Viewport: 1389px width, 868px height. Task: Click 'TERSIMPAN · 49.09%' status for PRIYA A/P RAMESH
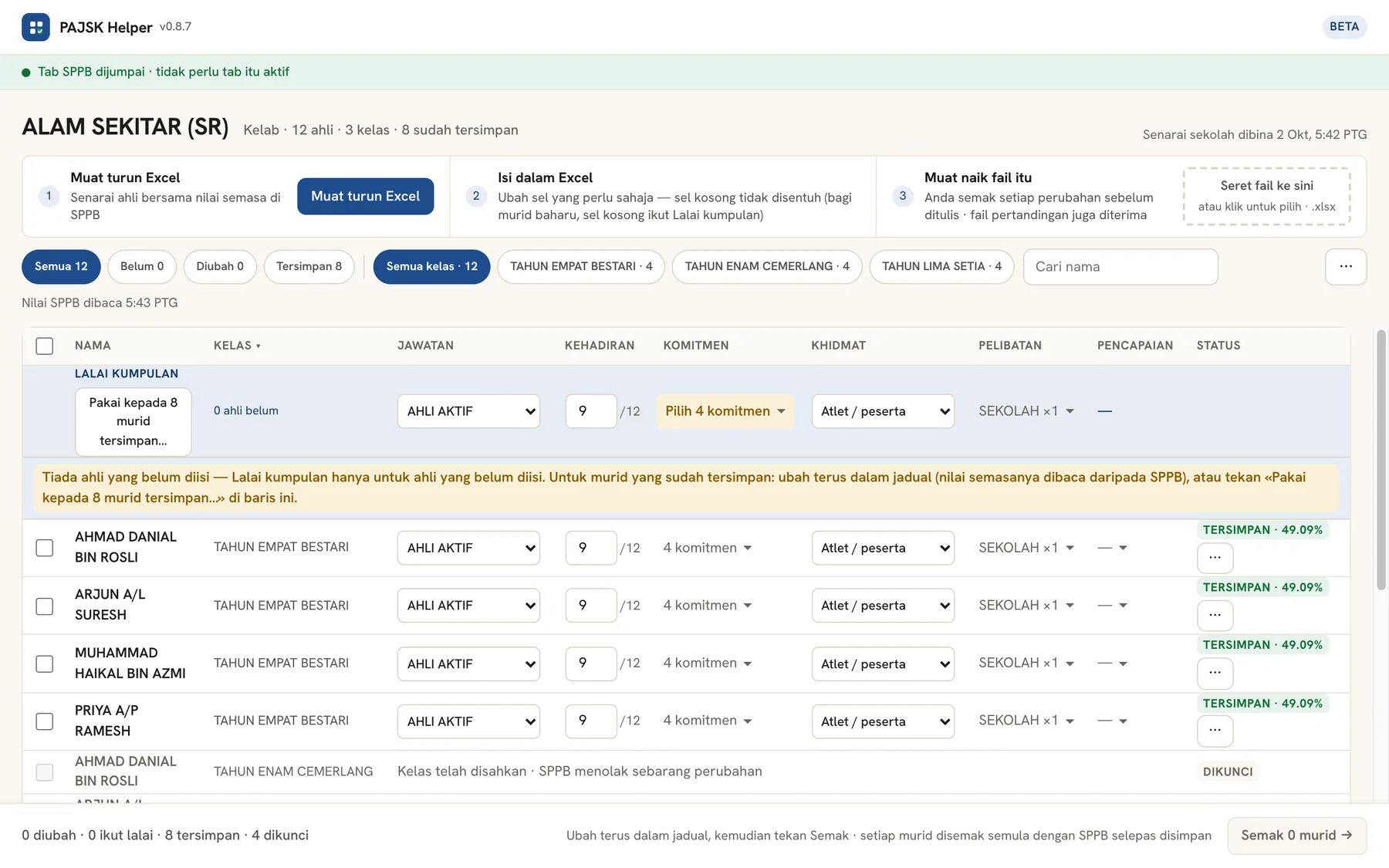[x=1262, y=704]
